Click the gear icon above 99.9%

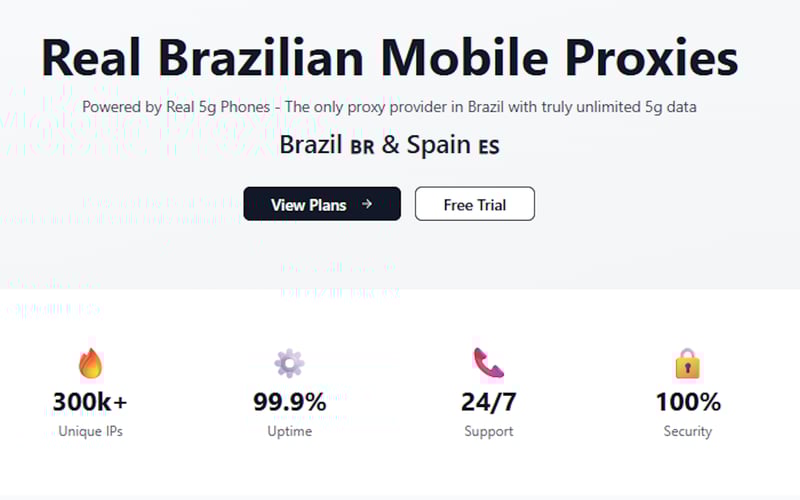pos(289,363)
